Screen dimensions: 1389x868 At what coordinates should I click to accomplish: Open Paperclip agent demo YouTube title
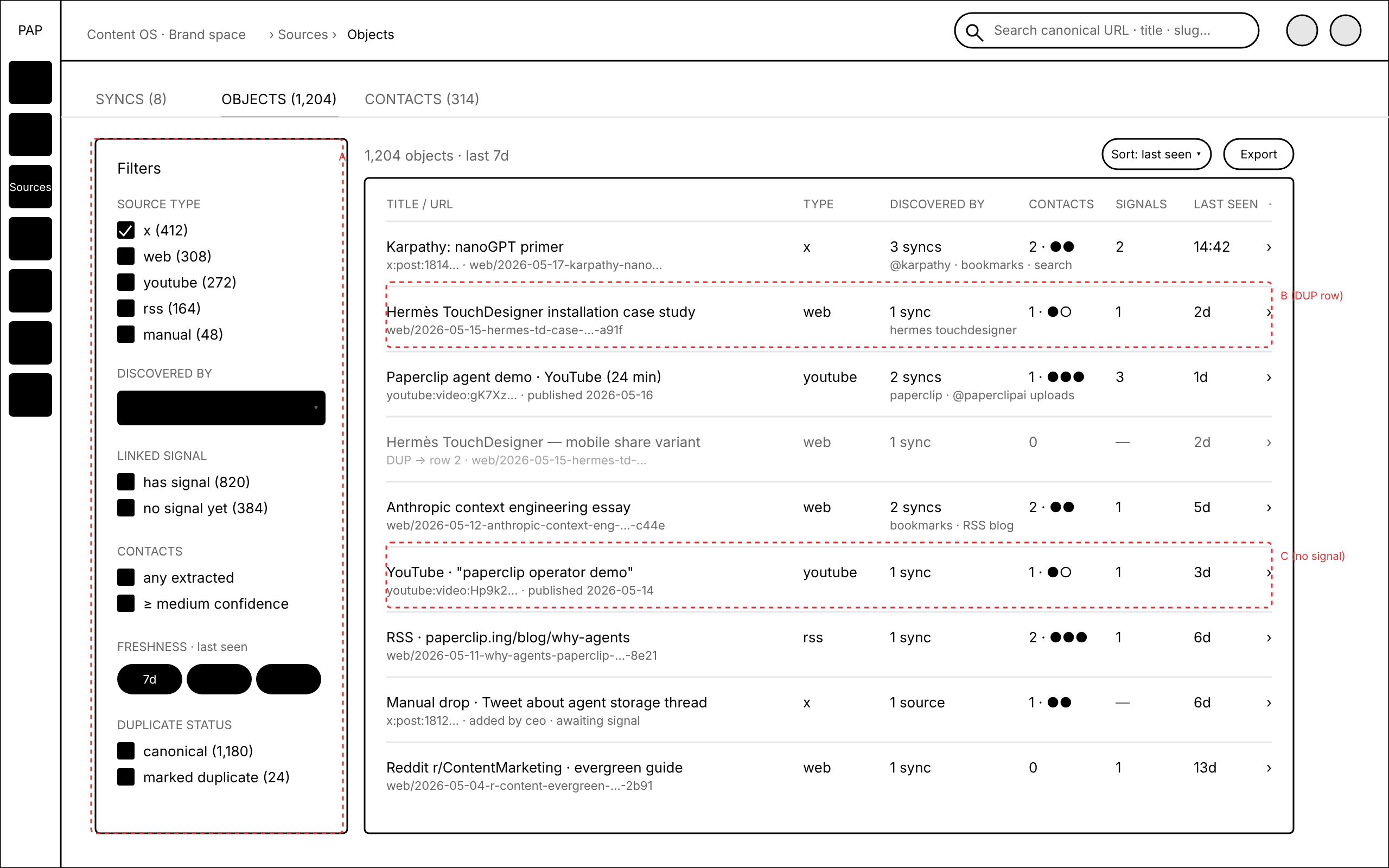[x=524, y=377]
